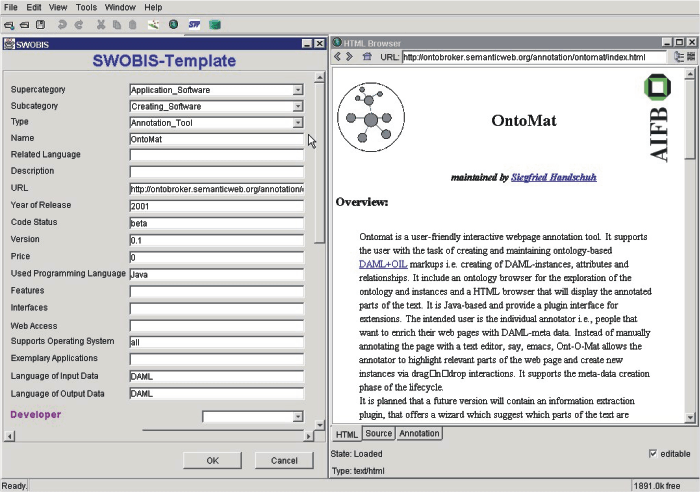Switch to the Annotation tab
Image resolution: width=700 pixels, height=492 pixels.
(x=418, y=434)
